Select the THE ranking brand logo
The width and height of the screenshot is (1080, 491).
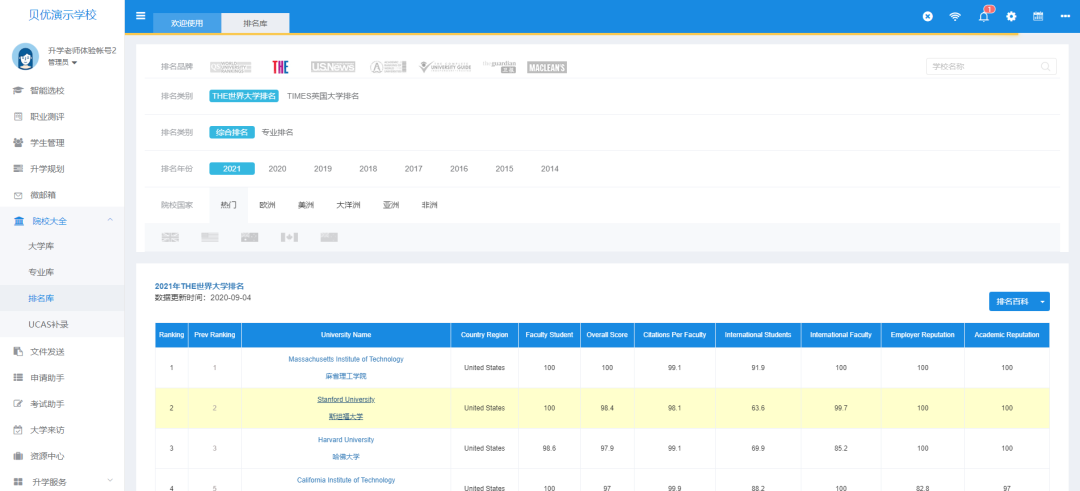coord(280,67)
